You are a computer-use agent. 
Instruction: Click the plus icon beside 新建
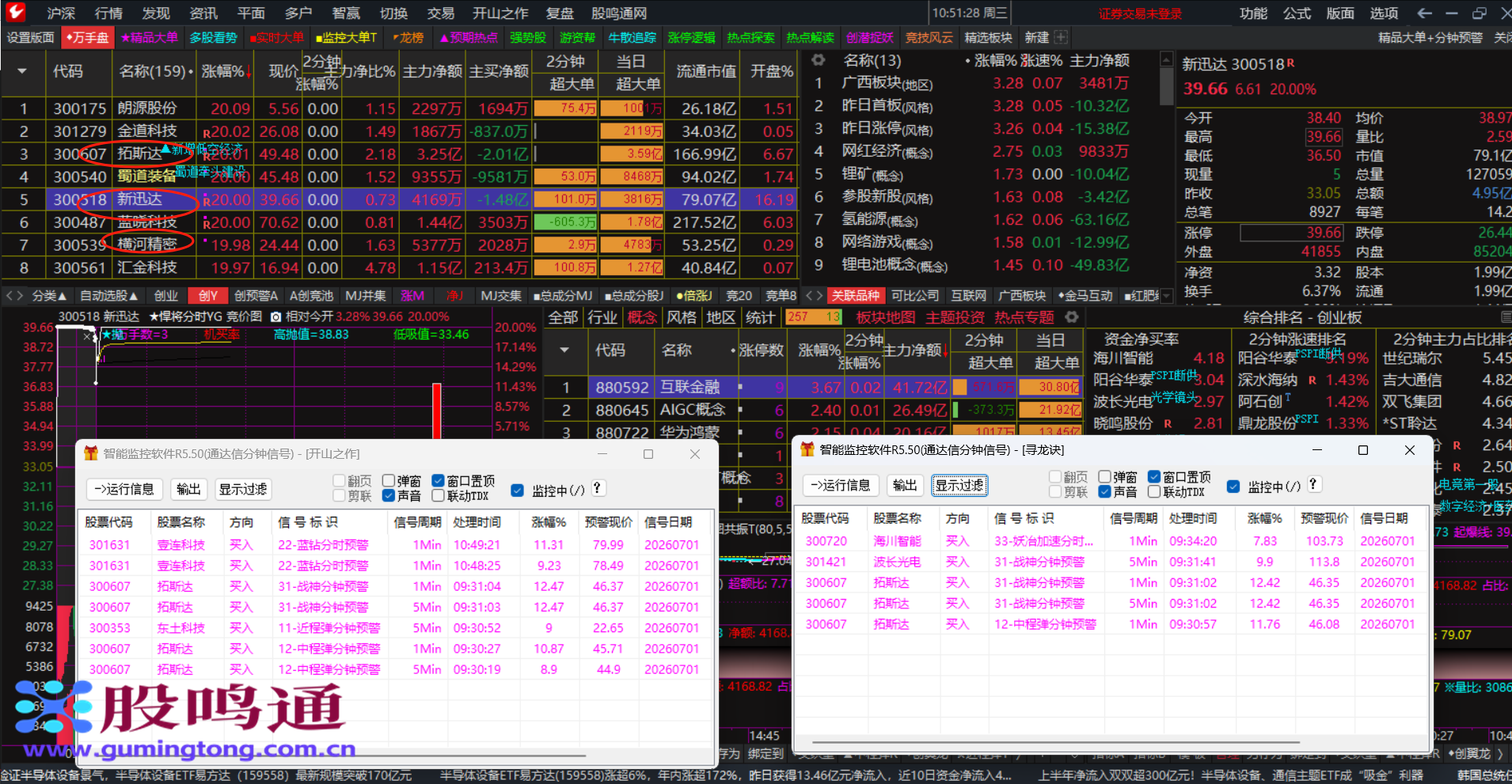[1061, 37]
